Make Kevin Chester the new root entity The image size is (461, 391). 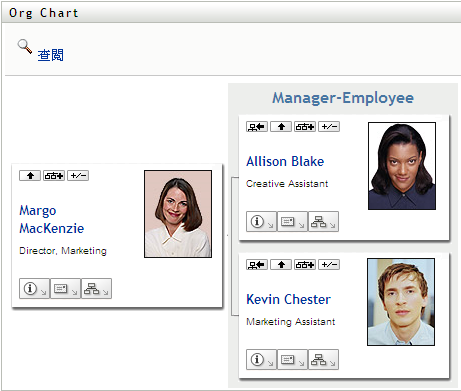[x=257, y=265]
